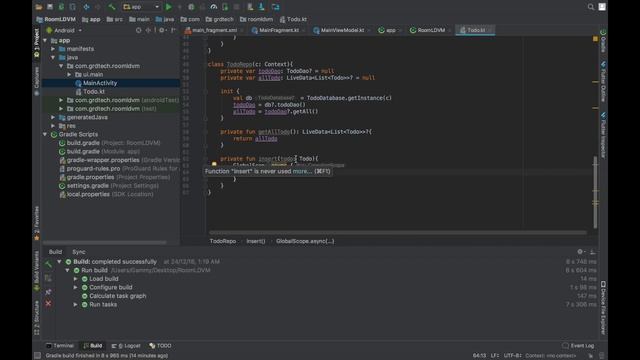Open the Android project view dropdown
Screen dimensions: 640x360
64,30
